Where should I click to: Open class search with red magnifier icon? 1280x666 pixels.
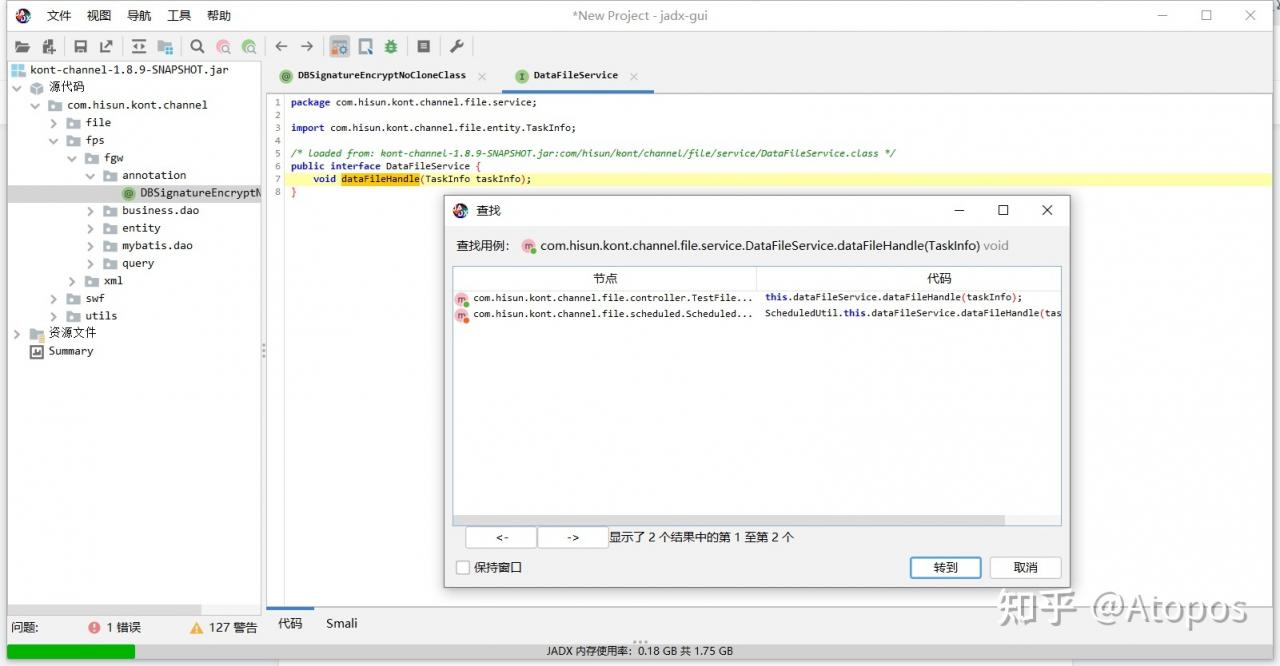pyautogui.click(x=223, y=46)
